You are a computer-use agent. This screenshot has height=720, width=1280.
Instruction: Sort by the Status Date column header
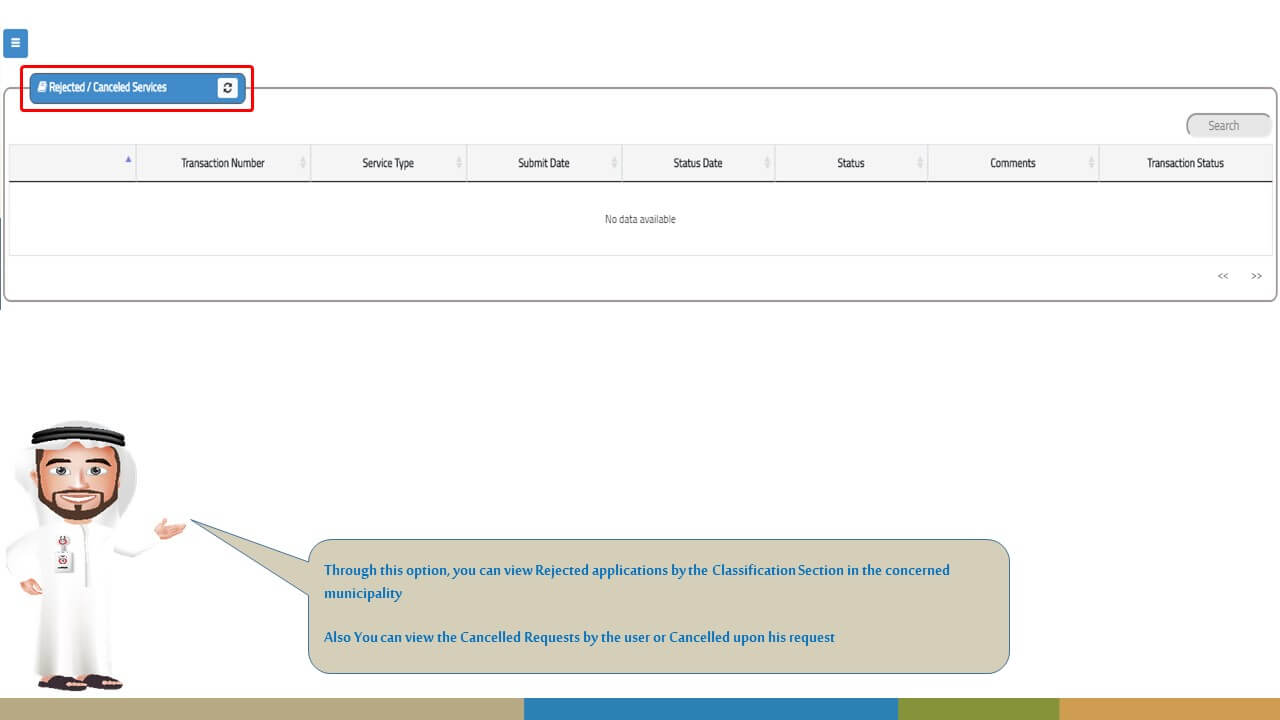point(697,163)
